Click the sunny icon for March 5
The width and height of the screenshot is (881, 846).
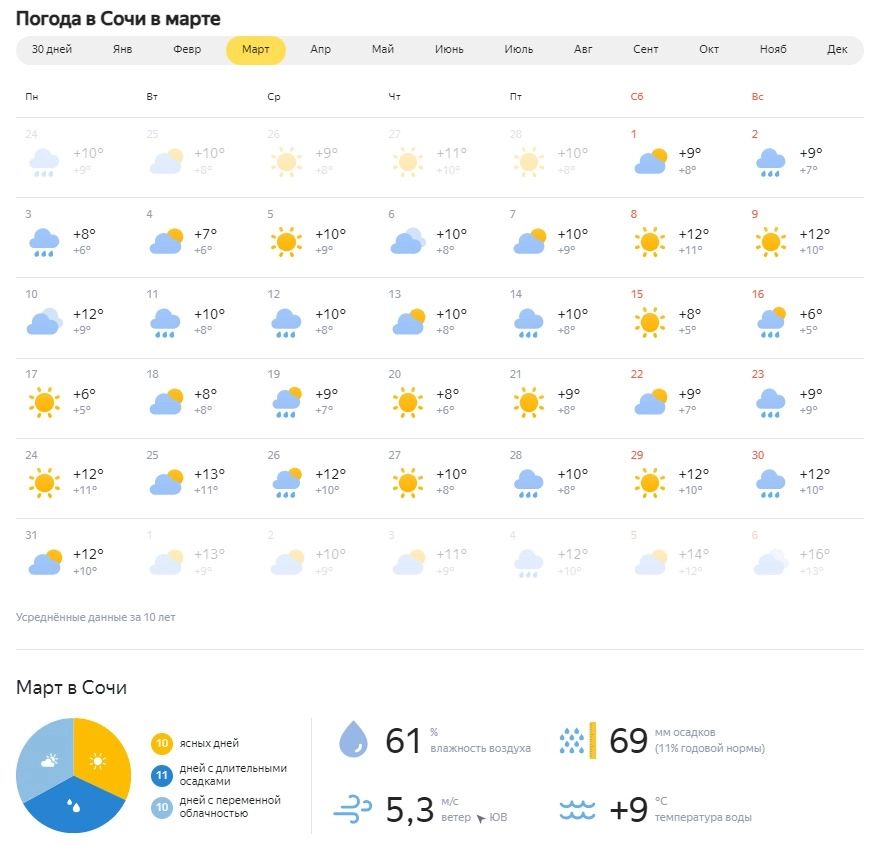[286, 241]
